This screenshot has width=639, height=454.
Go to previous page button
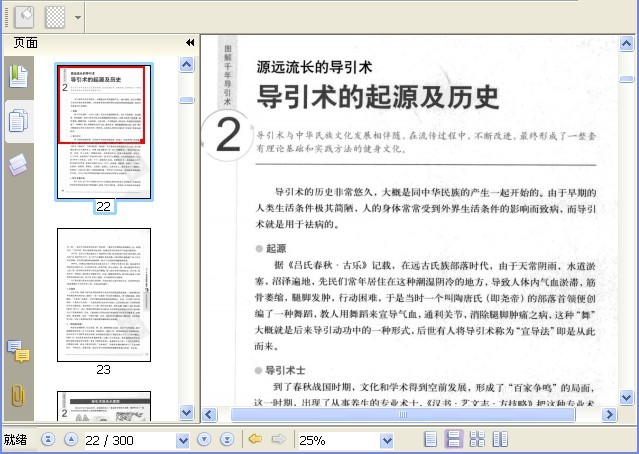click(x=71, y=440)
